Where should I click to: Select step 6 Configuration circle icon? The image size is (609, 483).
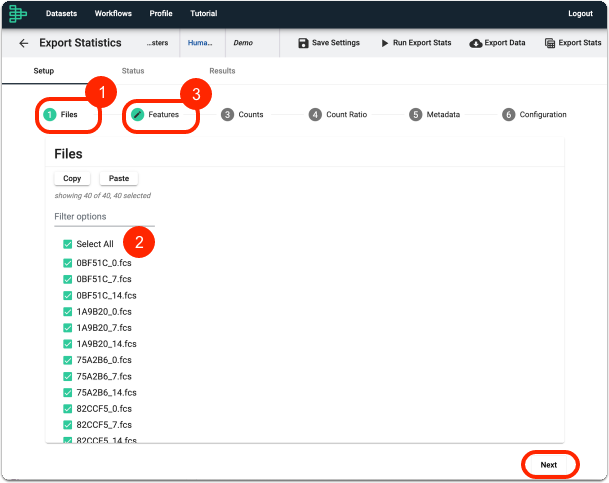(x=508, y=115)
